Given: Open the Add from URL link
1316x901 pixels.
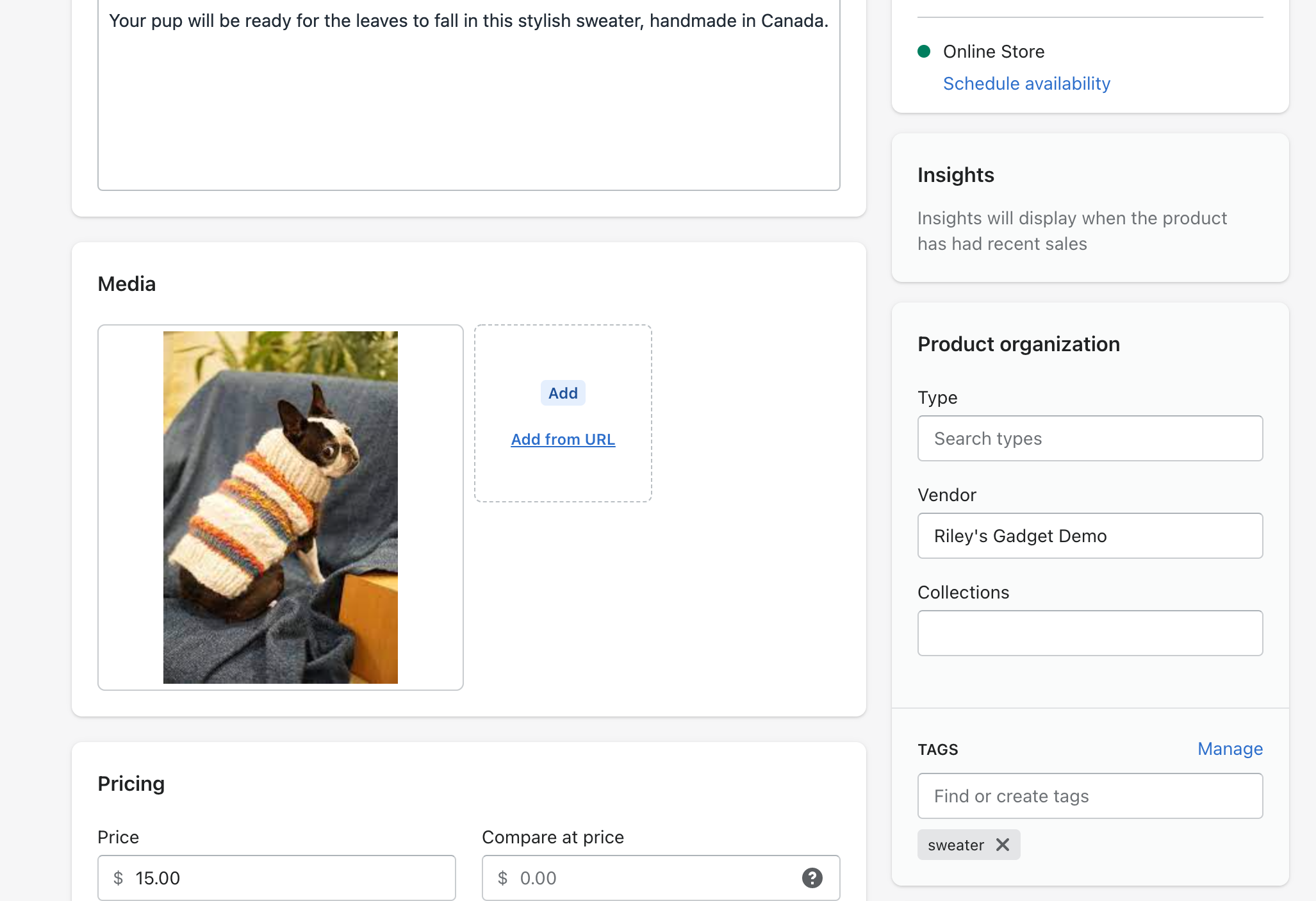Looking at the screenshot, I should (563, 440).
